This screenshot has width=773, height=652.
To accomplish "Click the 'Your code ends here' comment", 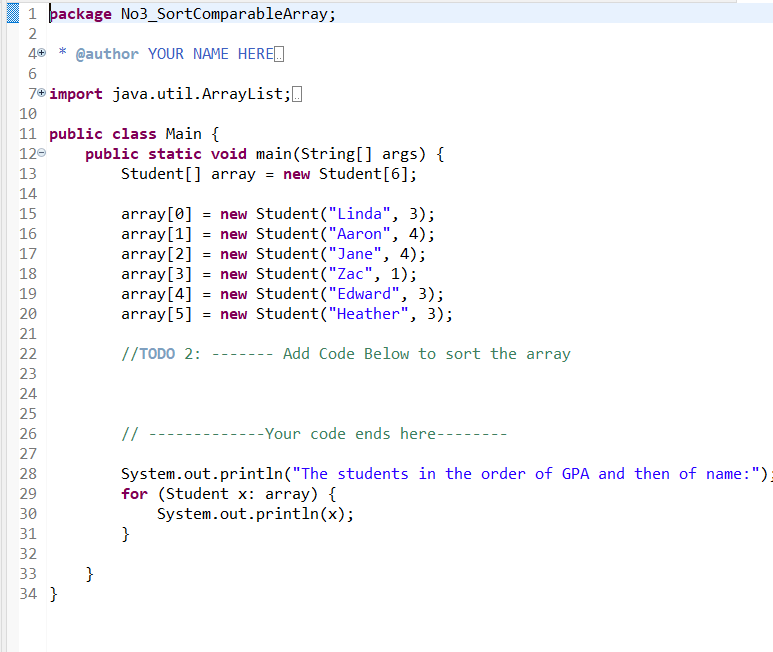I will [314, 434].
